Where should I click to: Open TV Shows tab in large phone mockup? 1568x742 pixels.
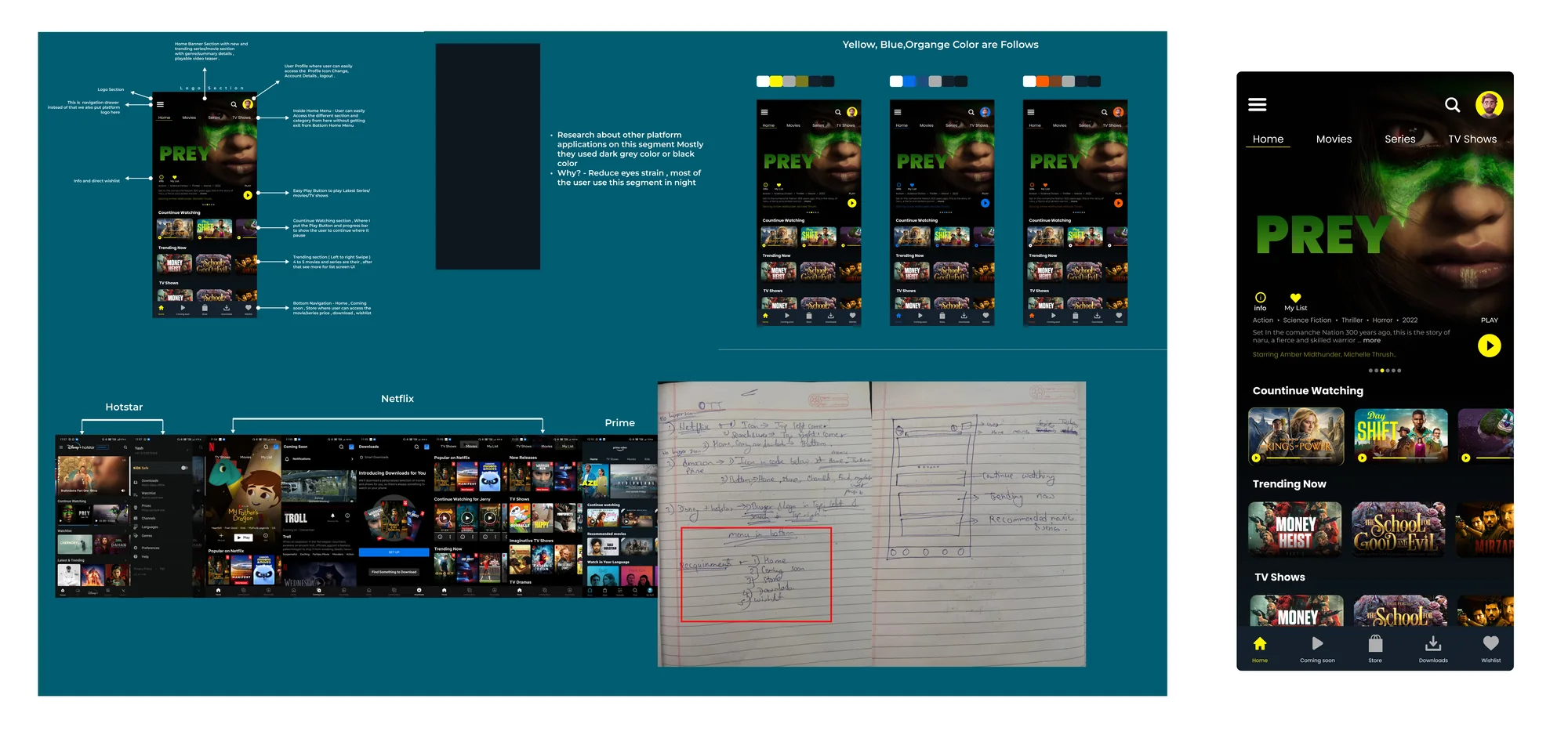1472,139
